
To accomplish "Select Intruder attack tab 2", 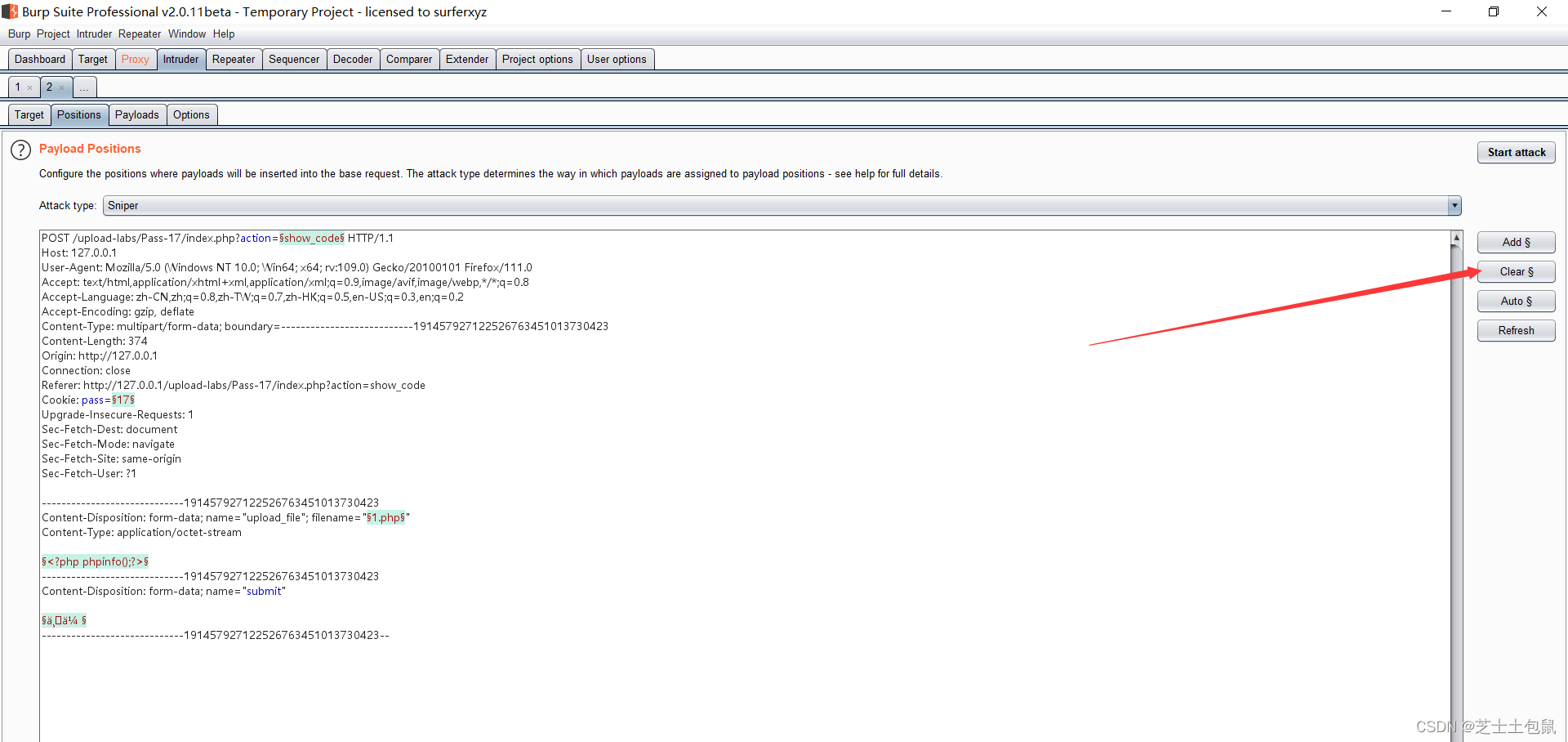I will [49, 87].
